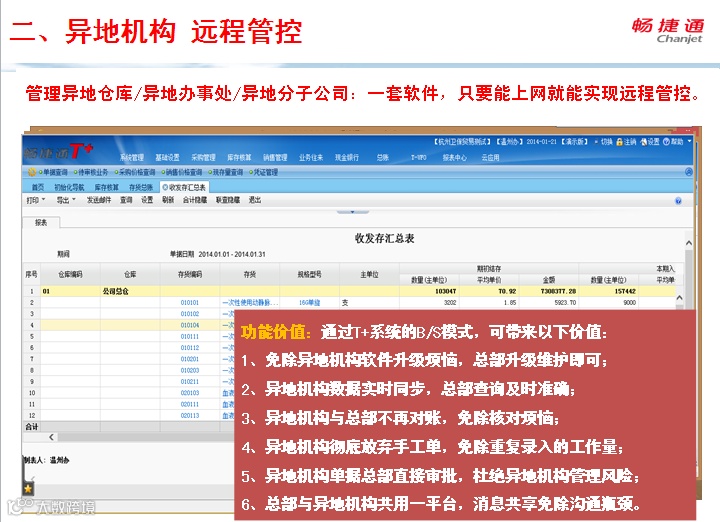
Task: Click the 查询 toolbar button
Action: click(x=126, y=200)
